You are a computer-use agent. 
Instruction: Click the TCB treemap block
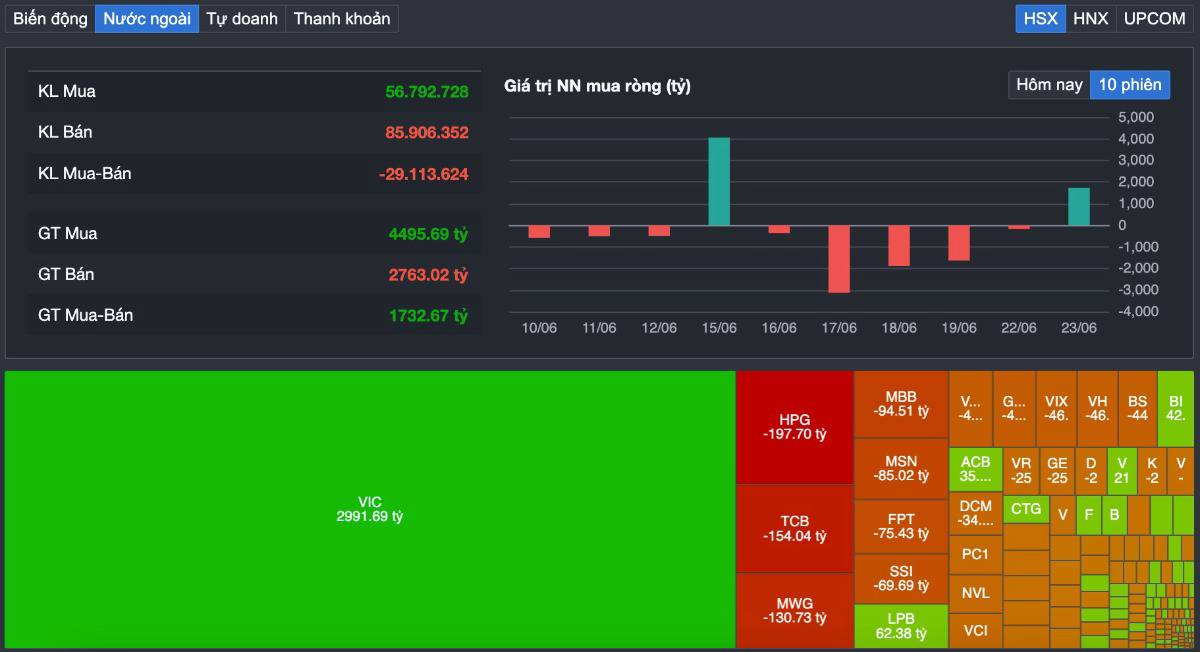click(794, 528)
